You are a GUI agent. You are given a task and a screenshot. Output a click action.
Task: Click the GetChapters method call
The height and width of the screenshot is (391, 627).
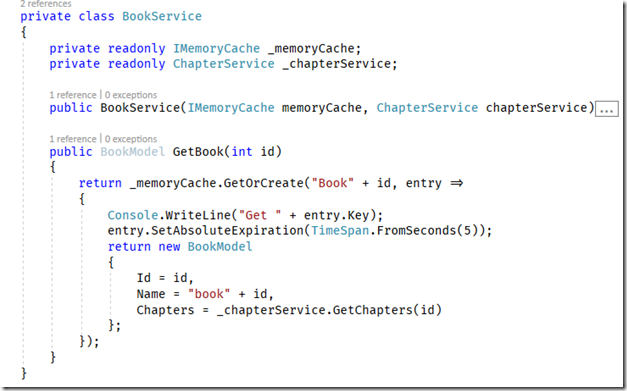point(373,310)
